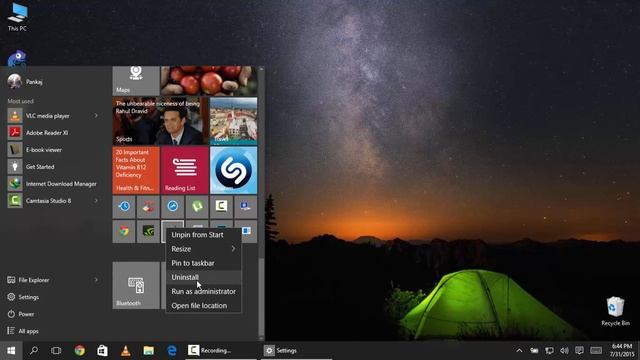Open the battery tray icon
Screen dimensions: 640x360
pos(534,351)
